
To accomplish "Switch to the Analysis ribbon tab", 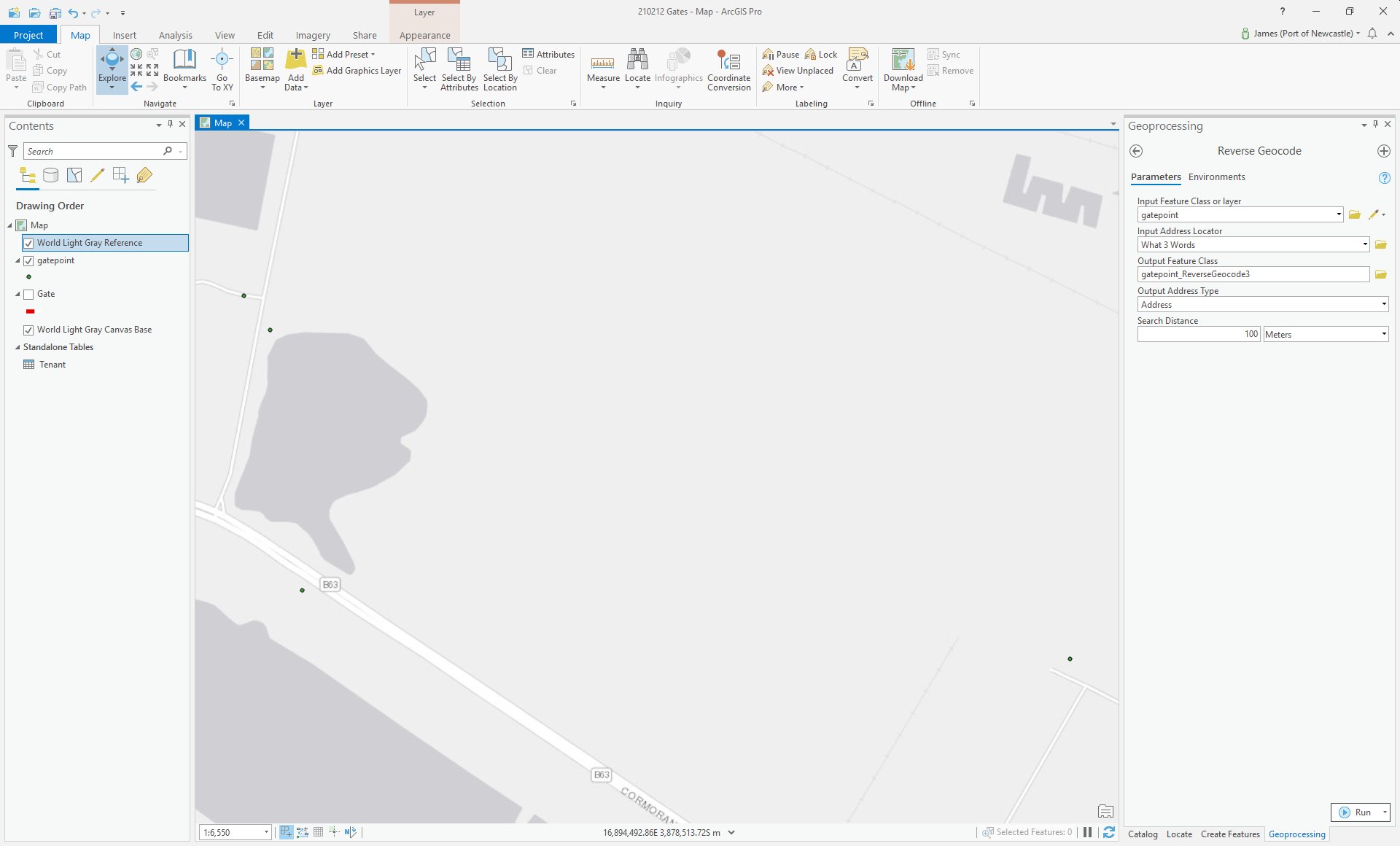I will (x=175, y=35).
